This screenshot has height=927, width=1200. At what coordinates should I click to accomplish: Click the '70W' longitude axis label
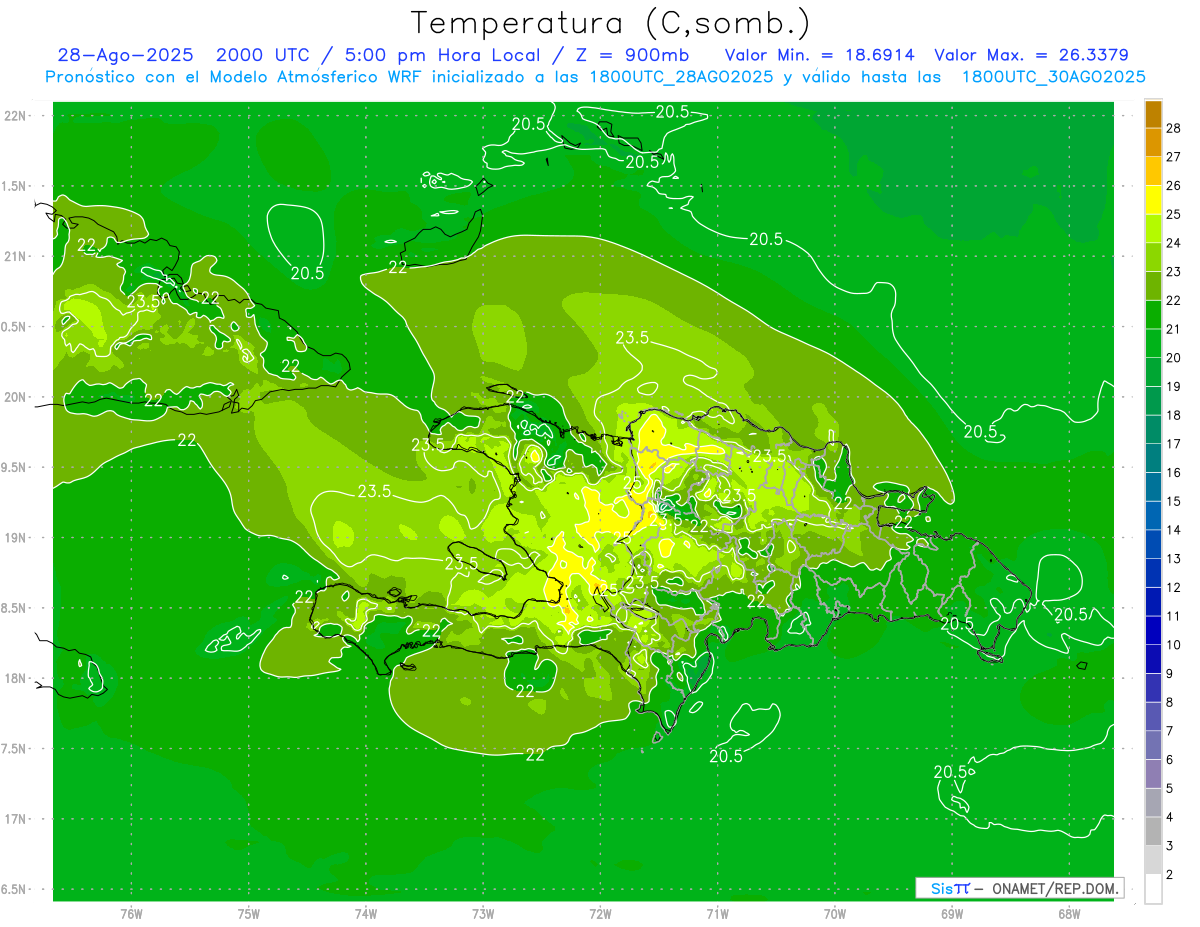(835, 913)
